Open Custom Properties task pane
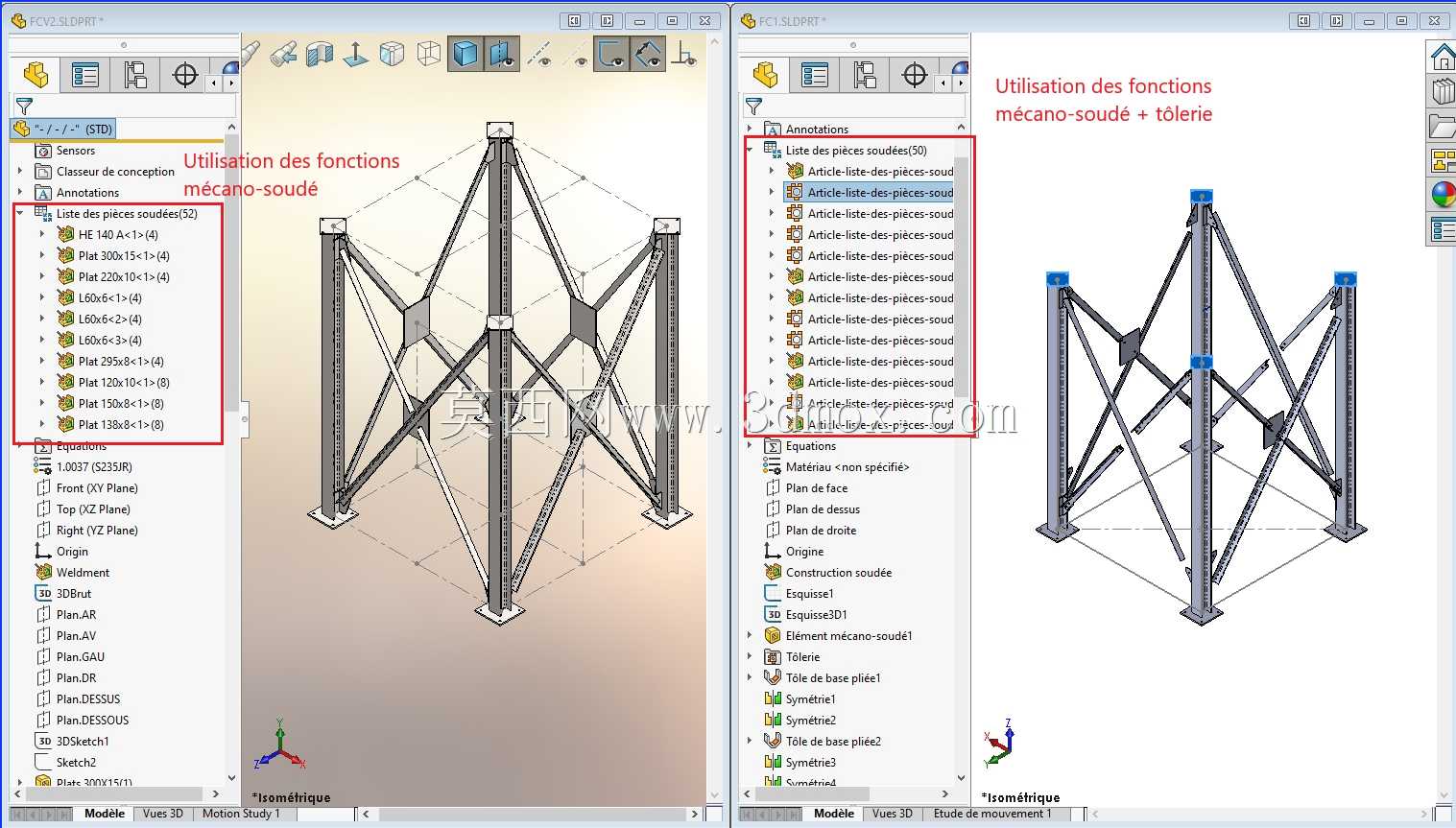This screenshot has width=1456, height=828. pyautogui.click(x=1442, y=229)
